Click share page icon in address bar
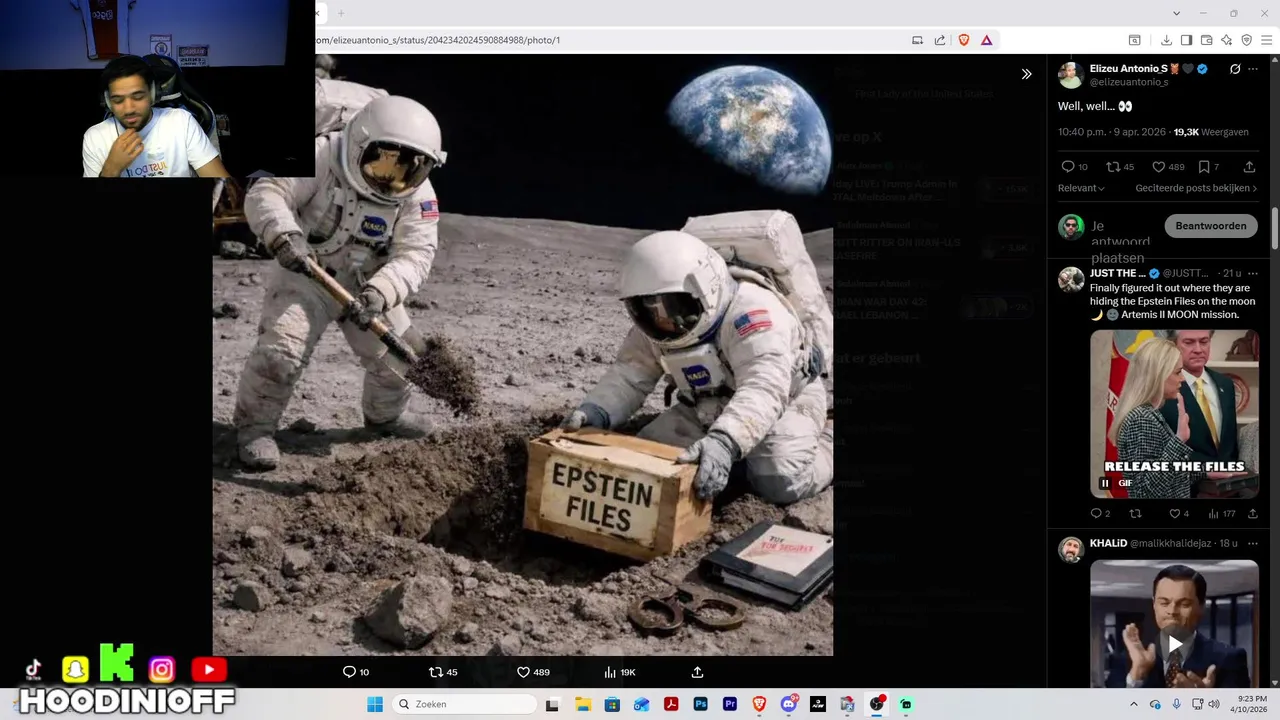 940,40
